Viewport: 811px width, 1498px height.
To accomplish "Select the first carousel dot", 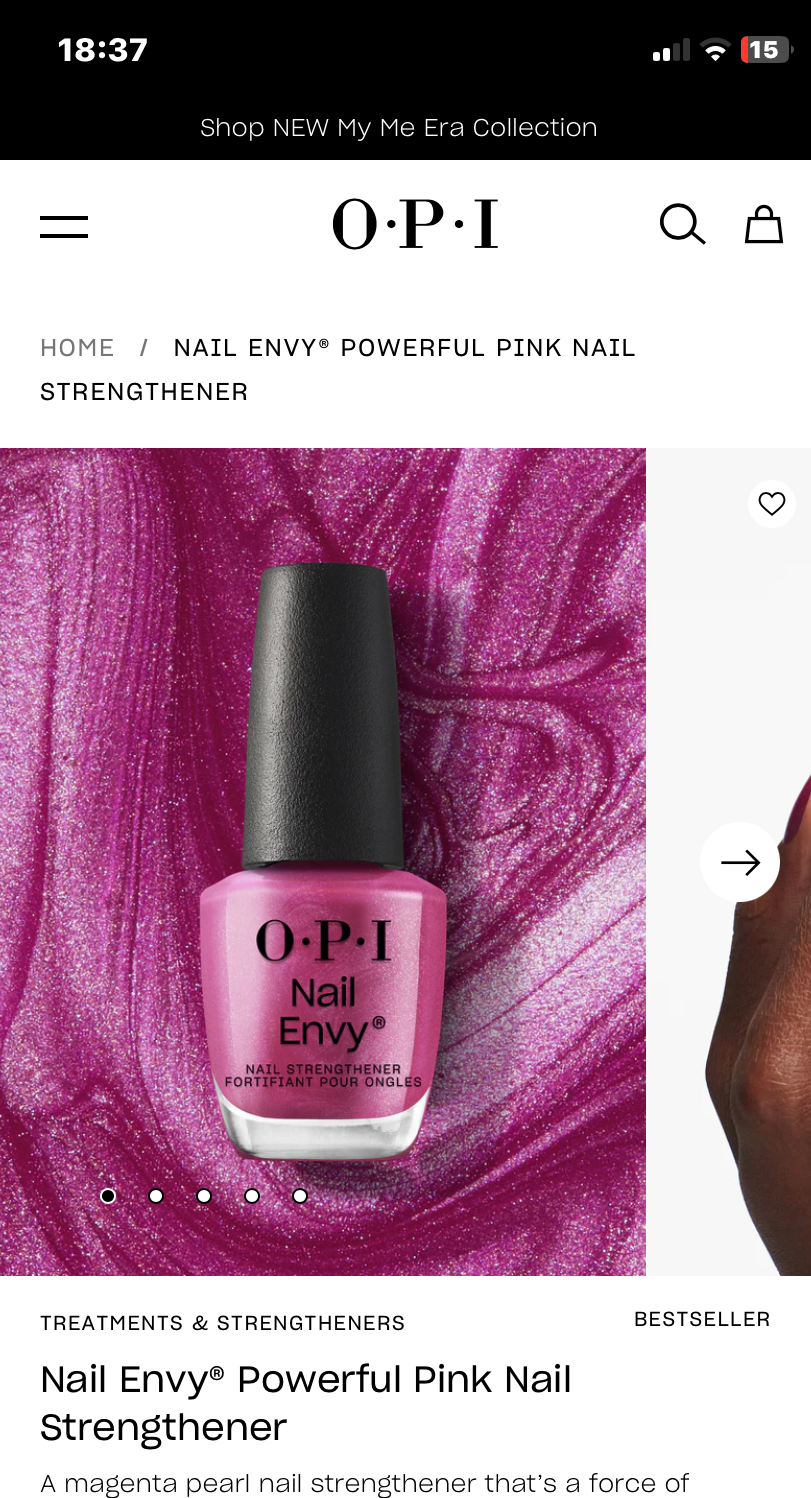I will click(x=108, y=1195).
